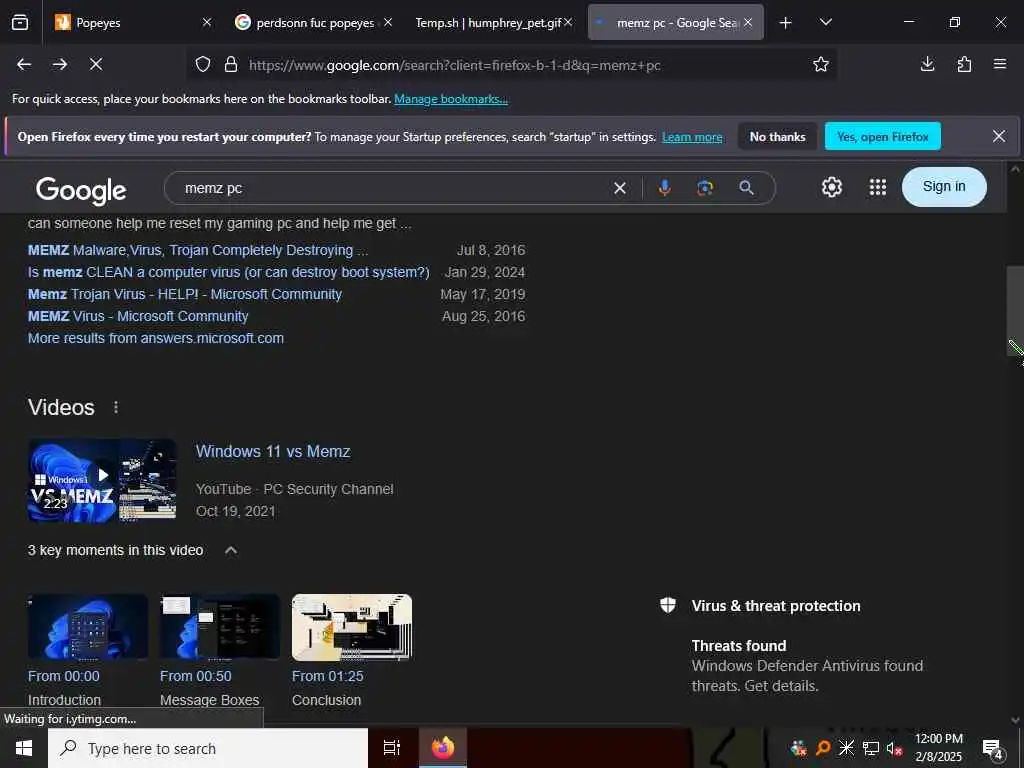Select memz pc Google Search tab
This screenshot has height=768, width=1024.
675,23
